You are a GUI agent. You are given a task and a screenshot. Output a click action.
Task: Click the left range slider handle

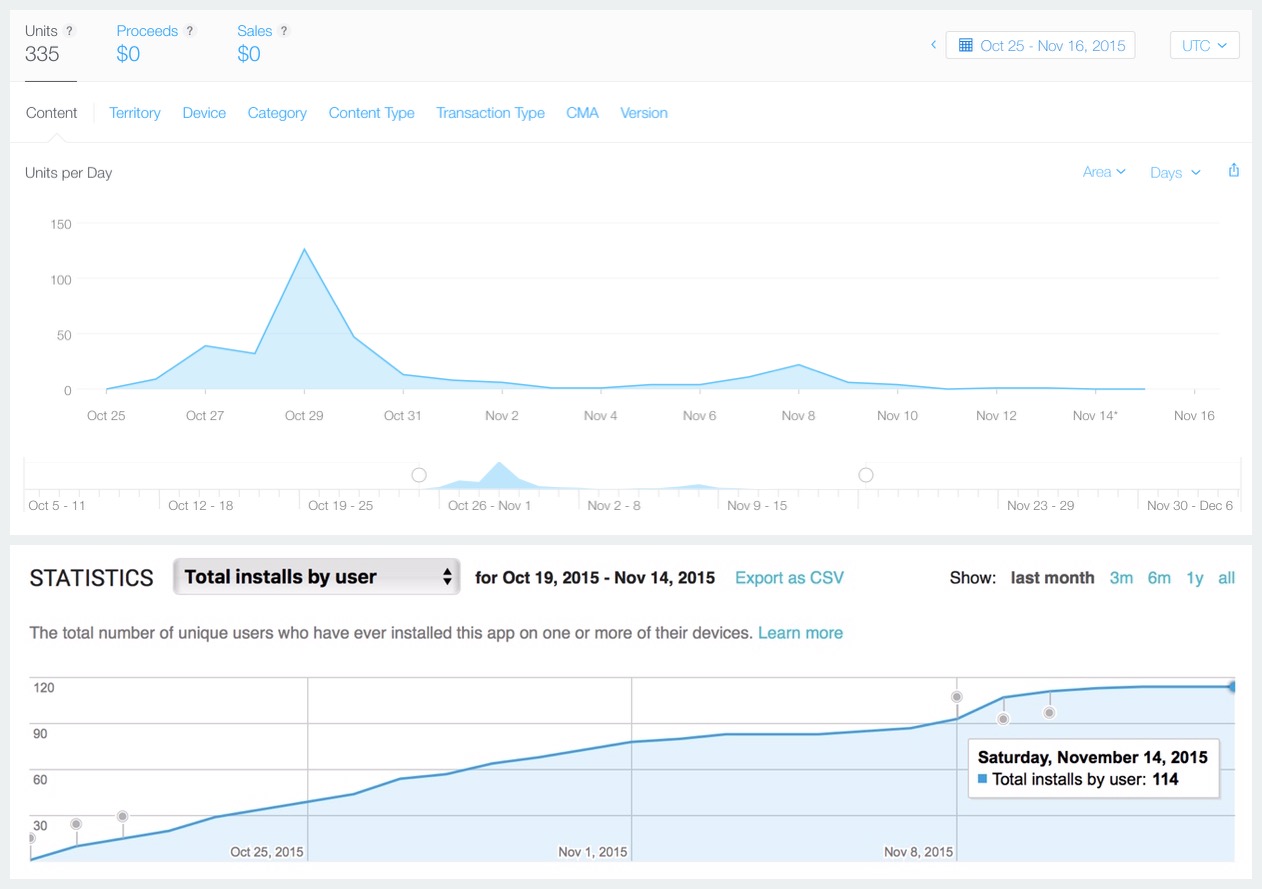(x=419, y=475)
